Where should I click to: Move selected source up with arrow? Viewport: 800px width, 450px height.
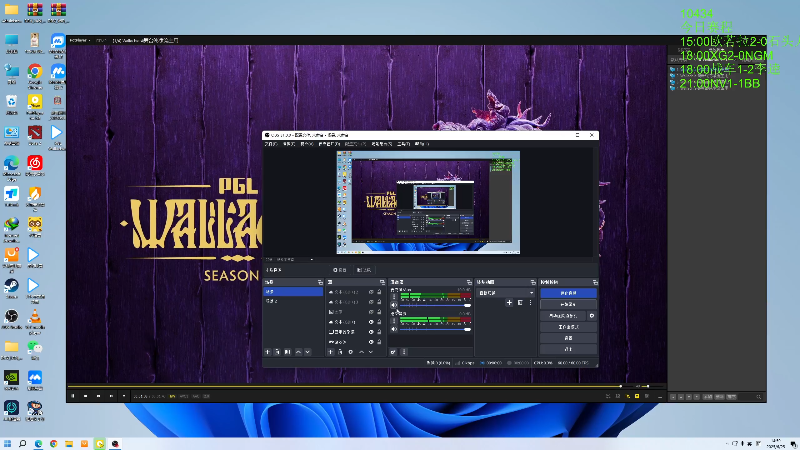pos(361,352)
